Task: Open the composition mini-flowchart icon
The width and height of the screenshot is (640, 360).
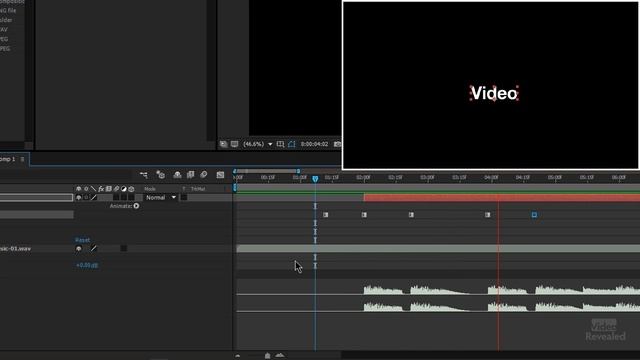Action: pyautogui.click(x=144, y=175)
